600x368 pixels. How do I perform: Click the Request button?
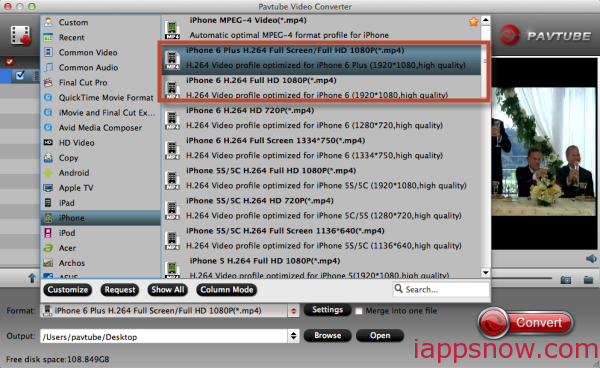120,290
